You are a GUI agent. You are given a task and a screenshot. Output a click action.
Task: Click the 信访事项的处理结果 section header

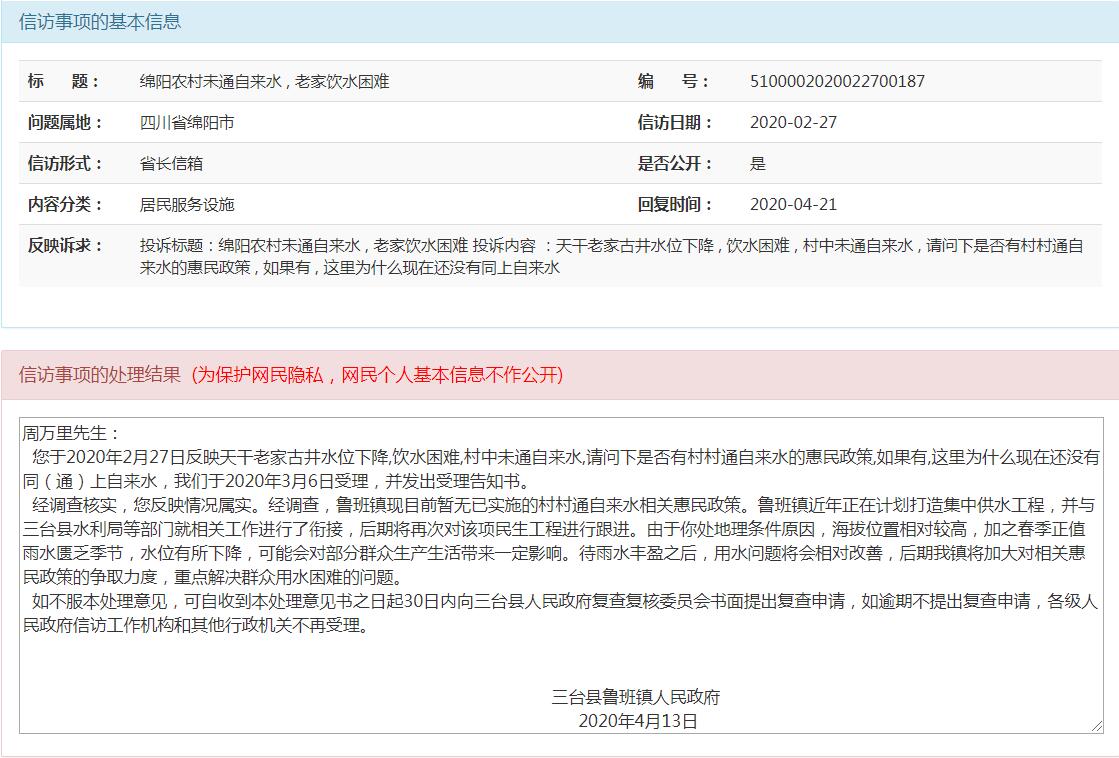[x=100, y=375]
